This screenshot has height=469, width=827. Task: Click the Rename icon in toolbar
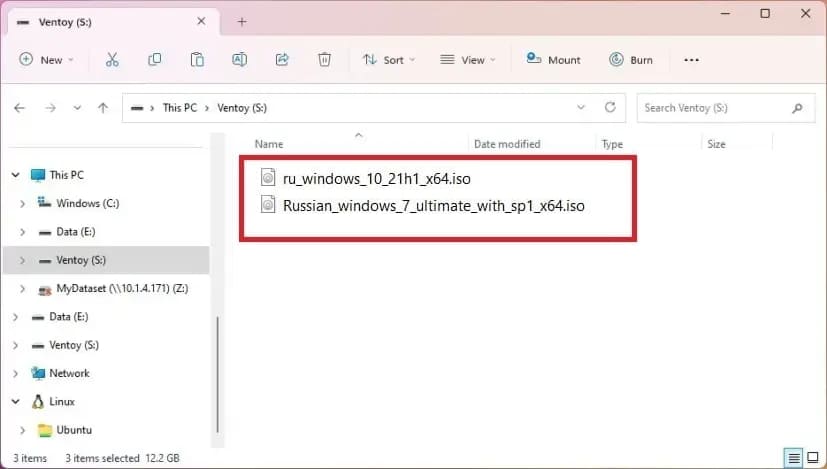240,60
